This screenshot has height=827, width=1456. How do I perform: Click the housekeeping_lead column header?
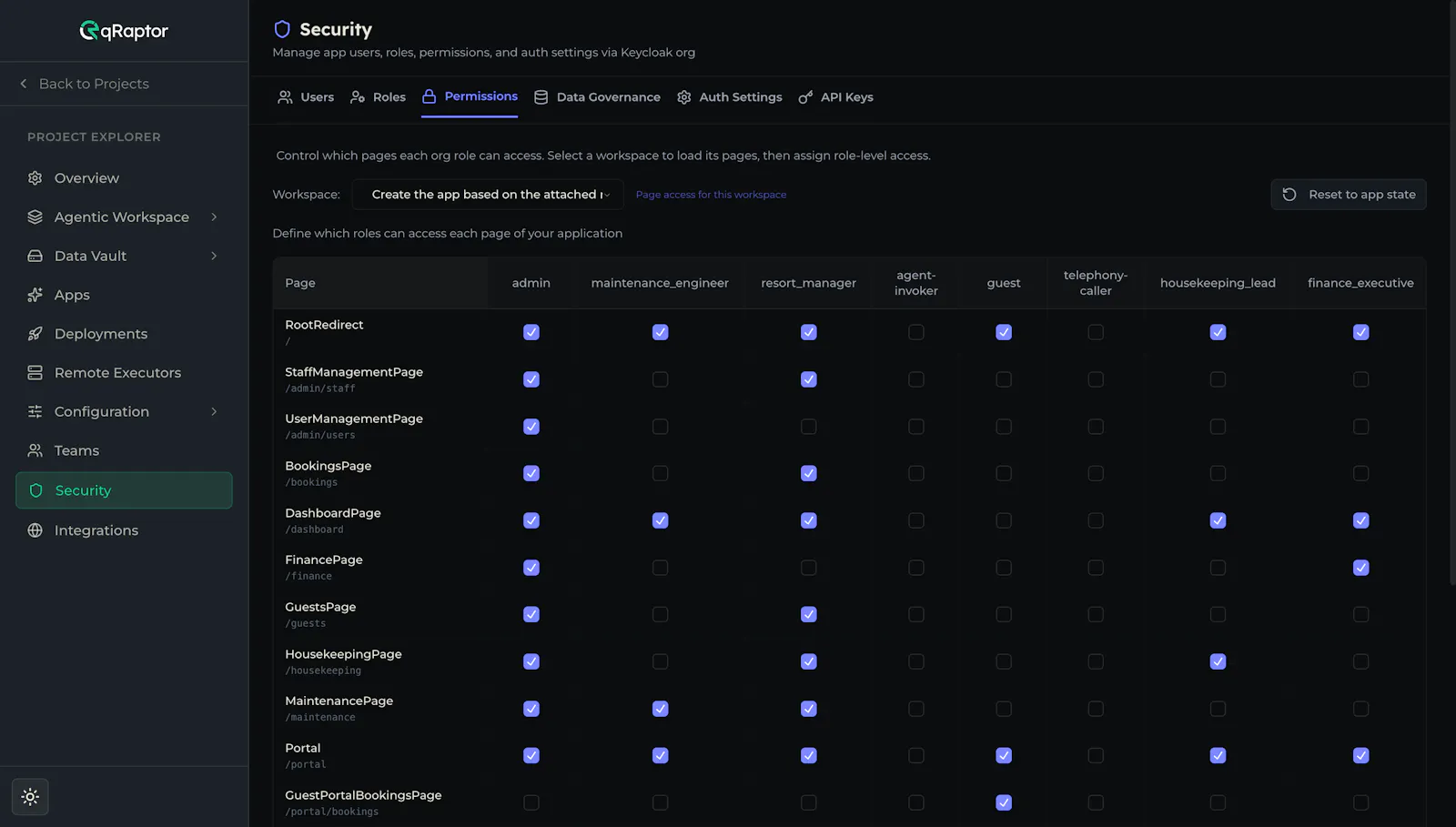1218,283
